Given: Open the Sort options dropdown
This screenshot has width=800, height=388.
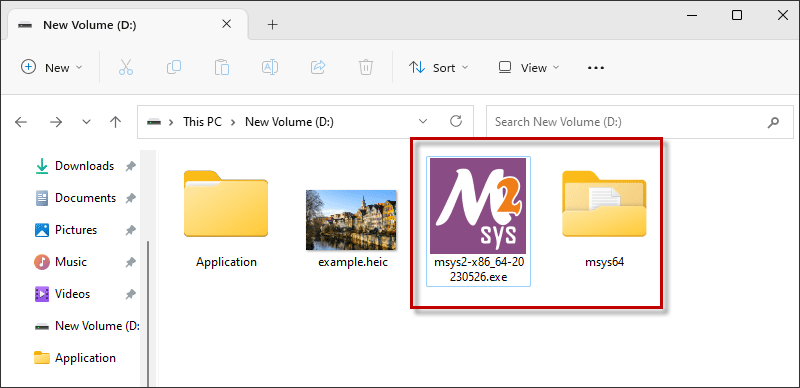Looking at the screenshot, I should coord(439,67).
